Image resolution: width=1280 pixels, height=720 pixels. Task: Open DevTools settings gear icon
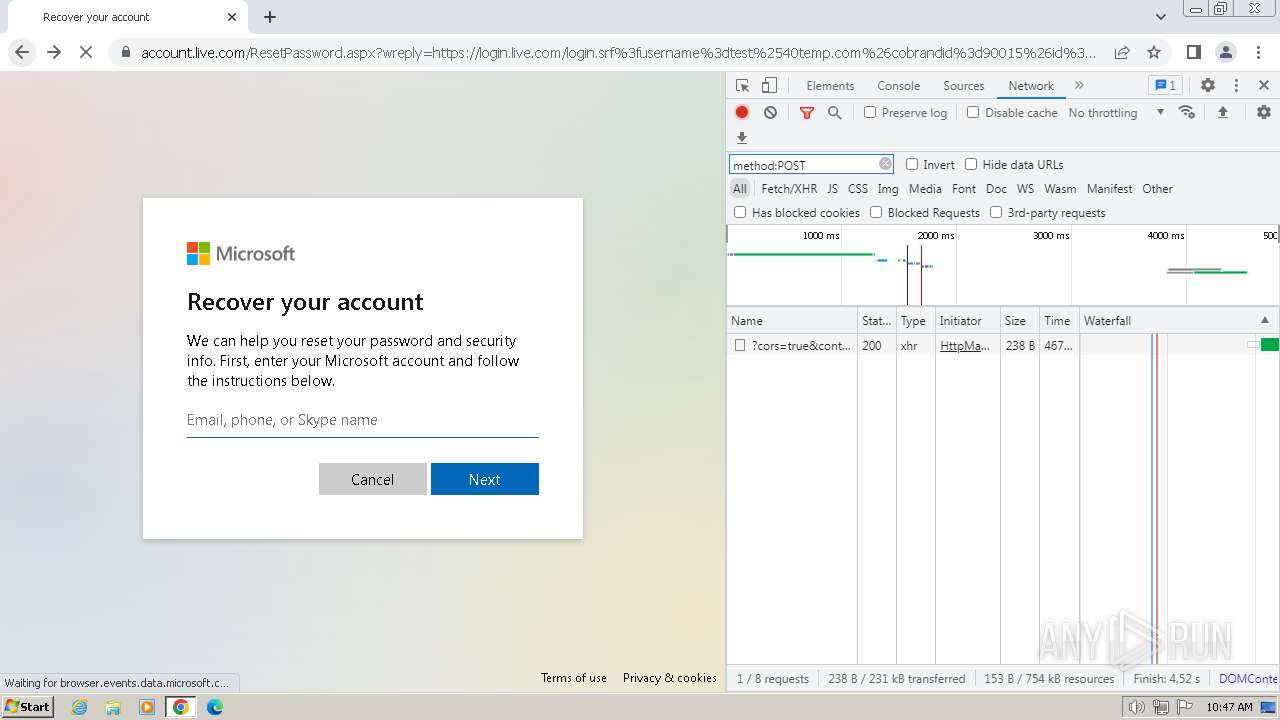(1208, 86)
